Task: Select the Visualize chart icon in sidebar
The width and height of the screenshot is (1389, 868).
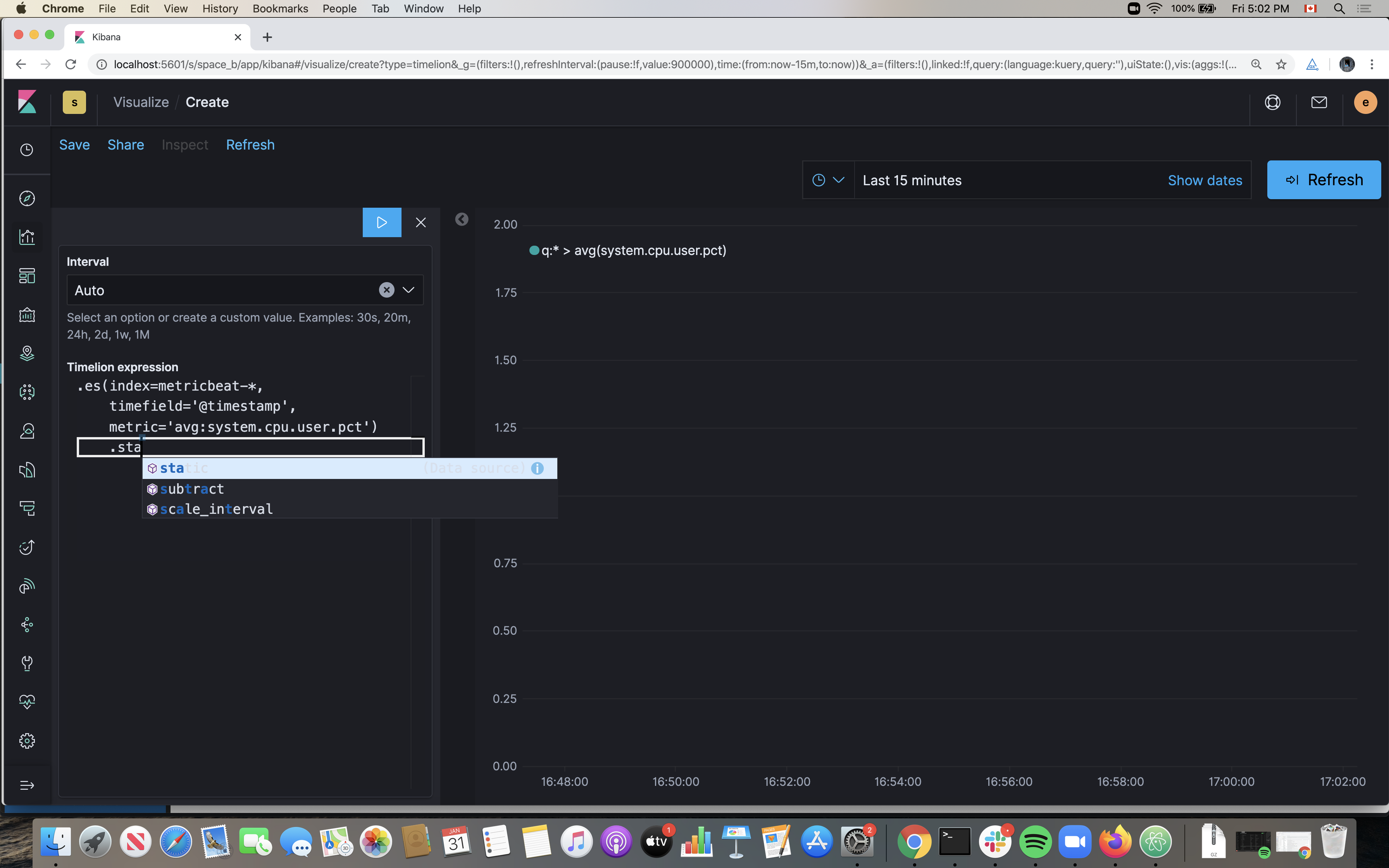Action: point(27,236)
